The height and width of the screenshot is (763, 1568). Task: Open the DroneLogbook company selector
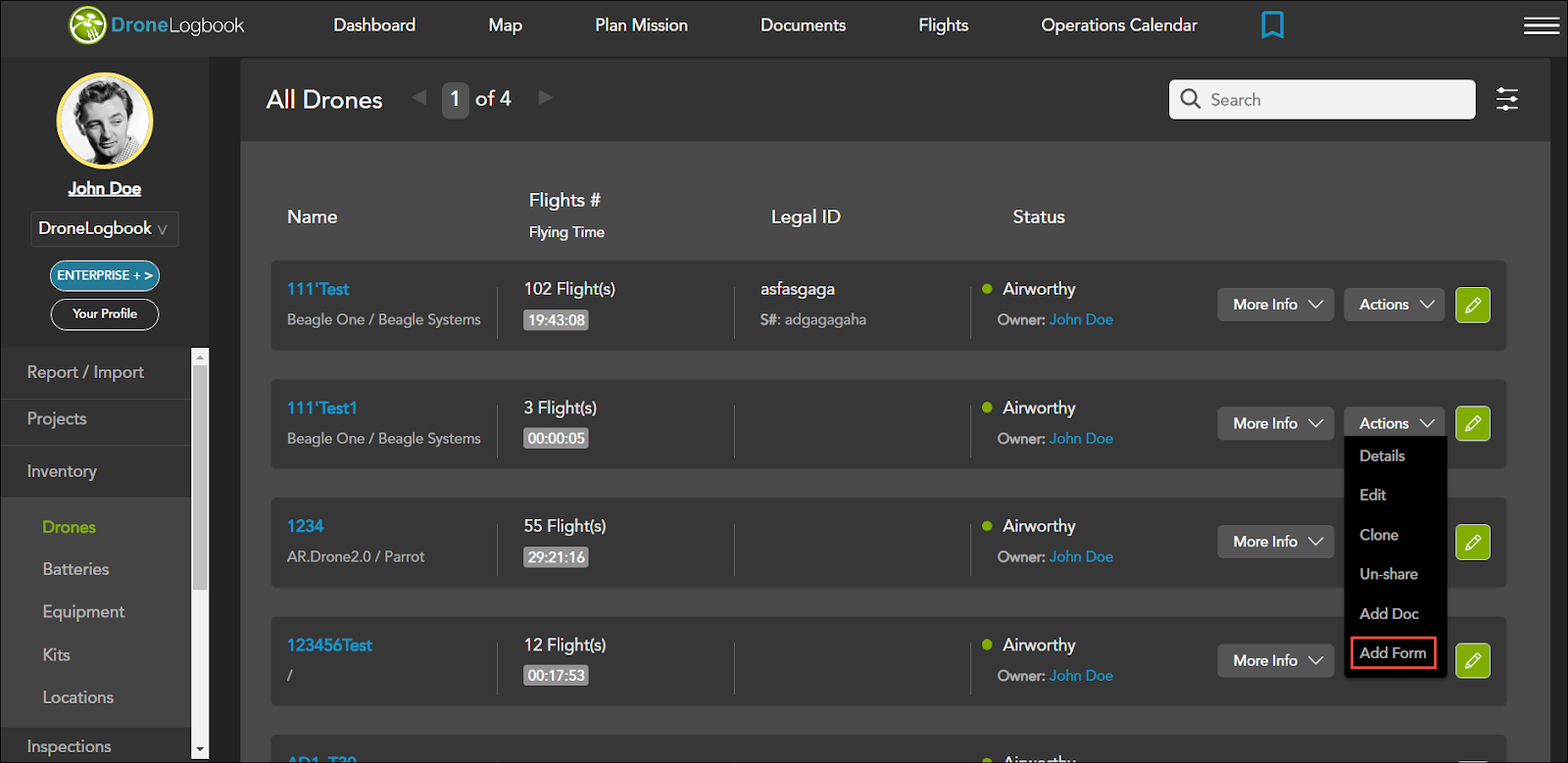104,228
